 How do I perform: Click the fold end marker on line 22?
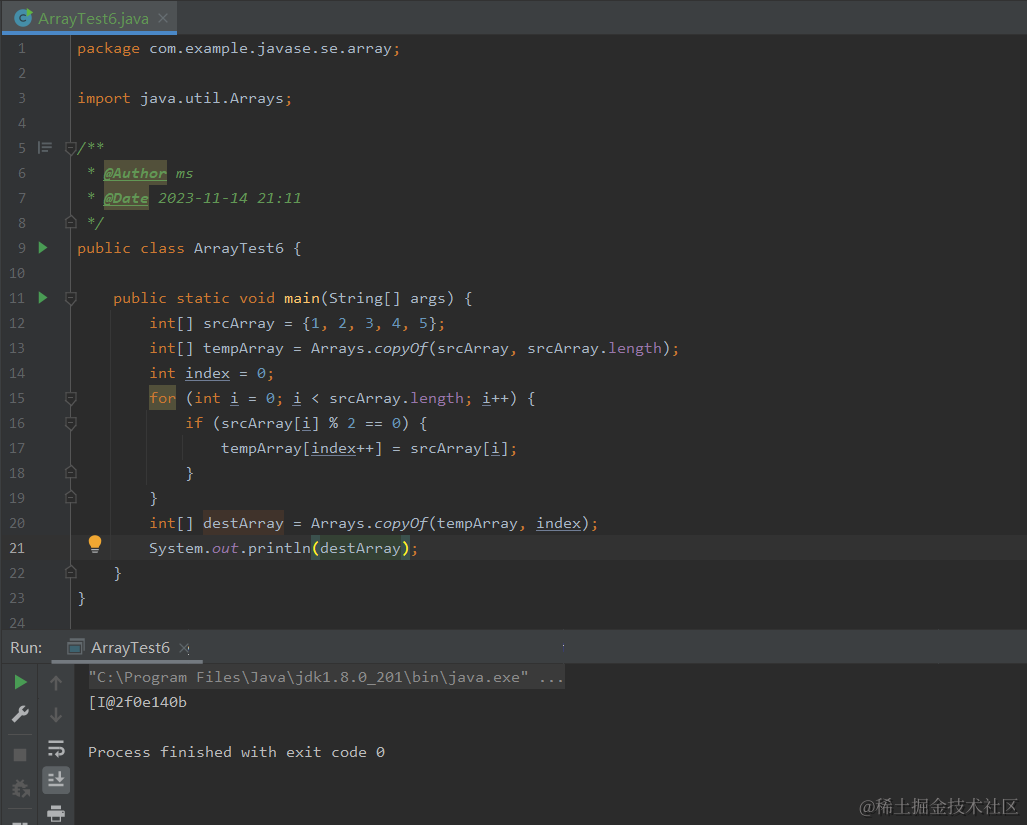(71, 573)
